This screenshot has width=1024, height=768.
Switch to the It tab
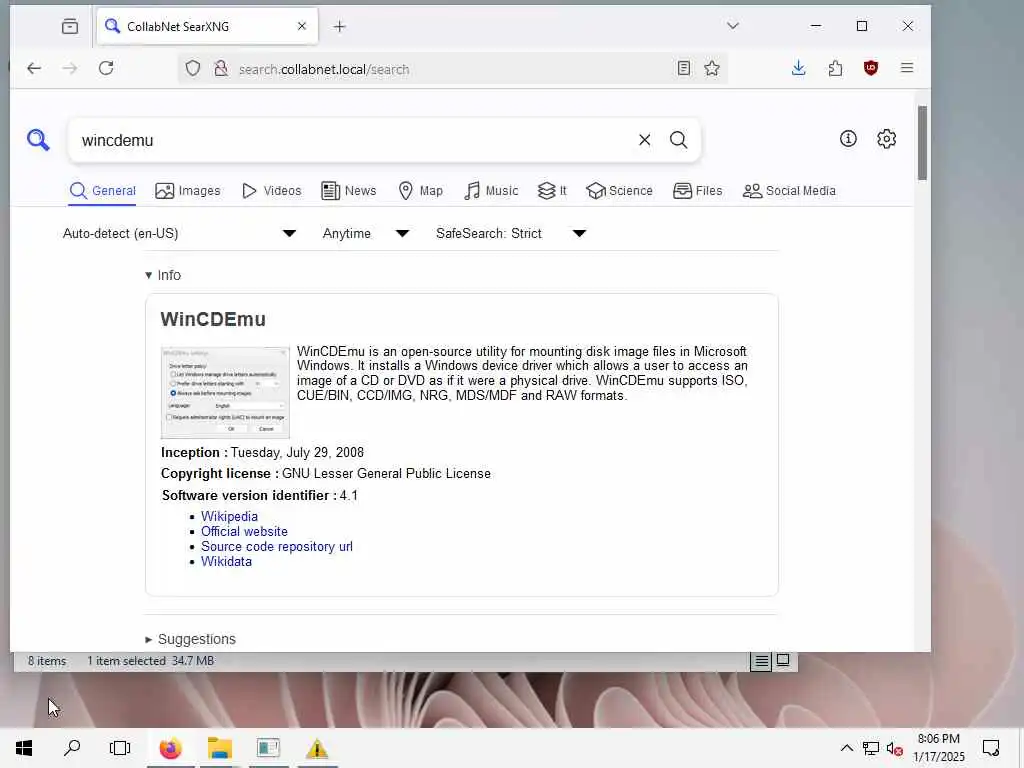tap(552, 191)
